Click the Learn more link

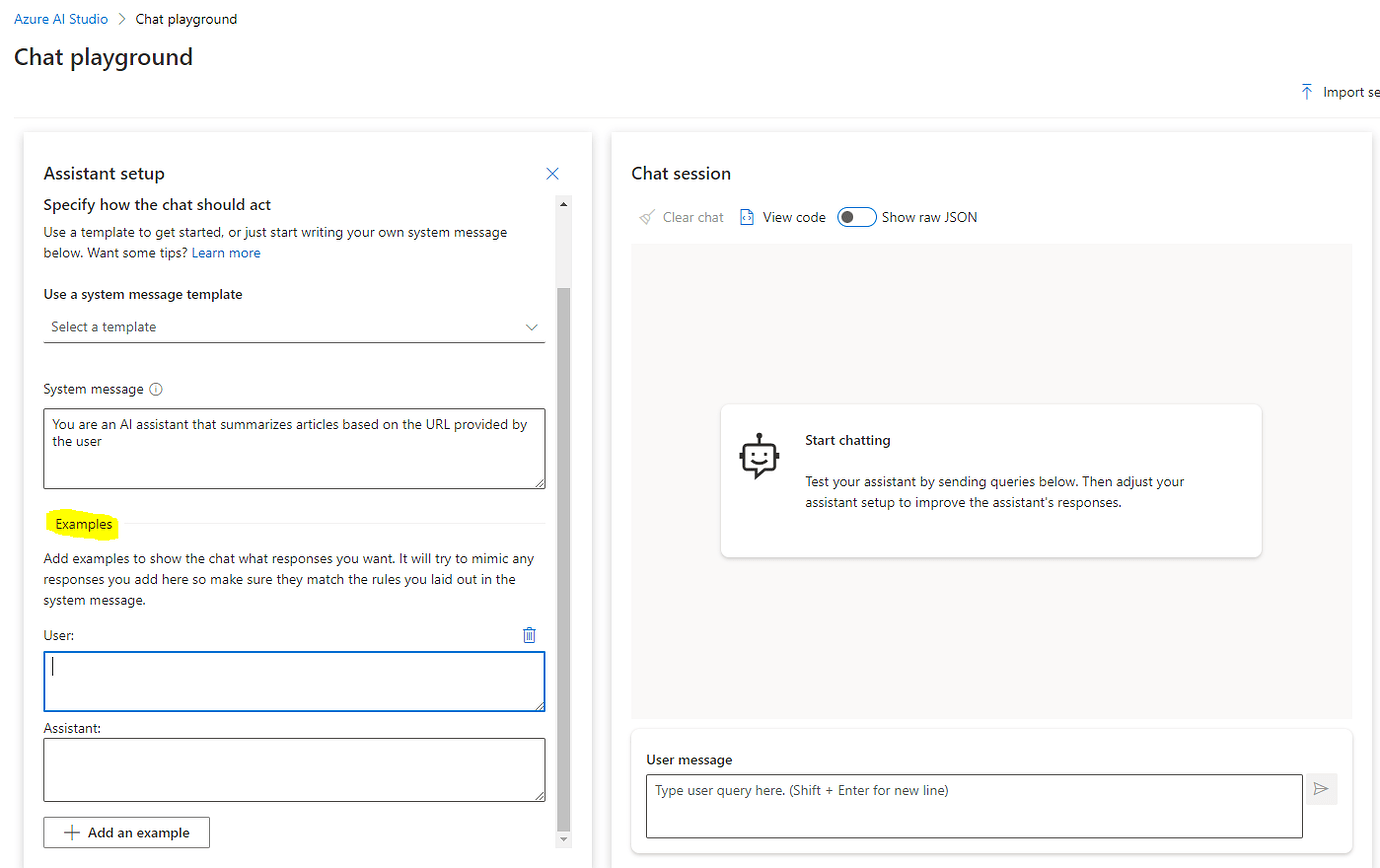226,253
